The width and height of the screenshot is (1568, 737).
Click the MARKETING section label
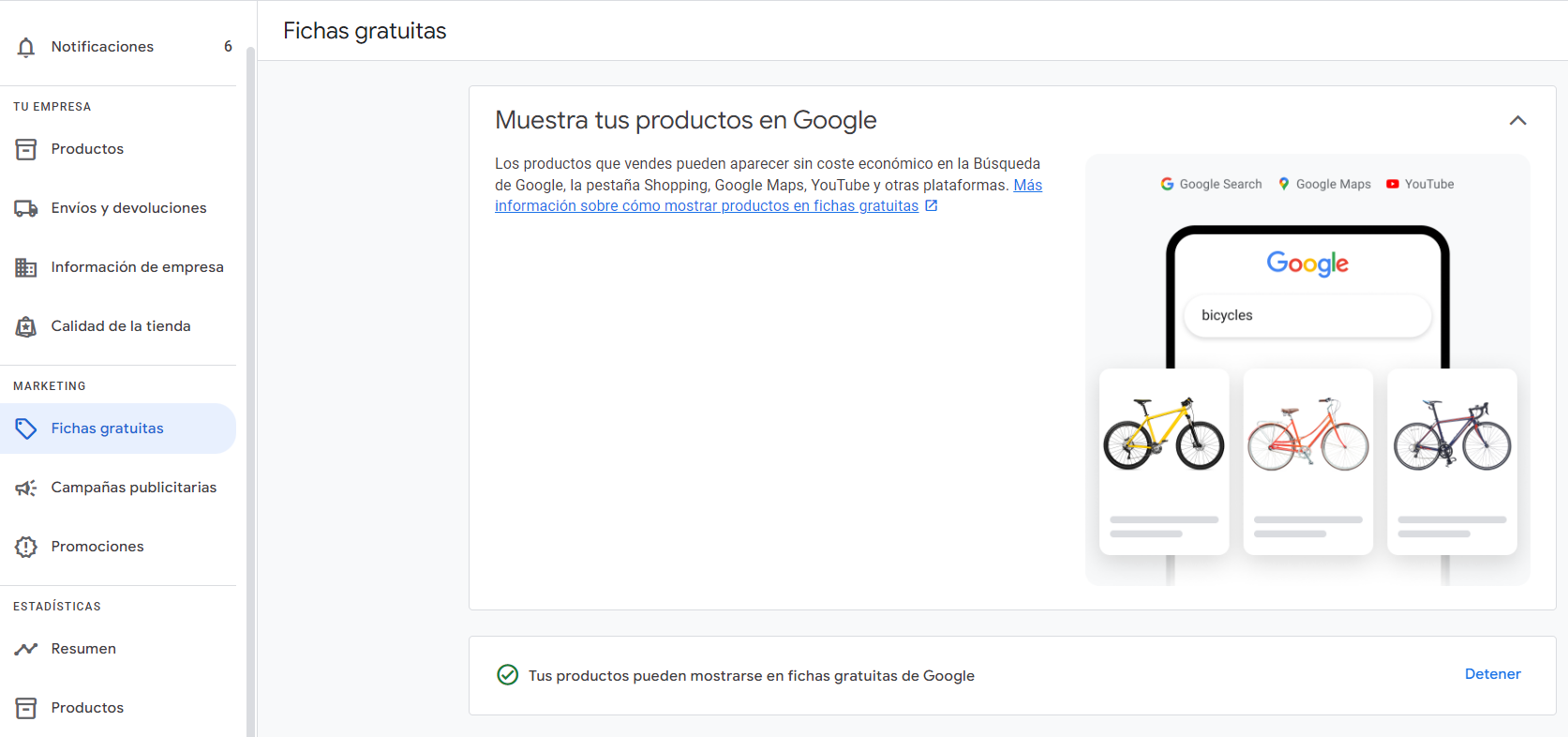(x=50, y=386)
